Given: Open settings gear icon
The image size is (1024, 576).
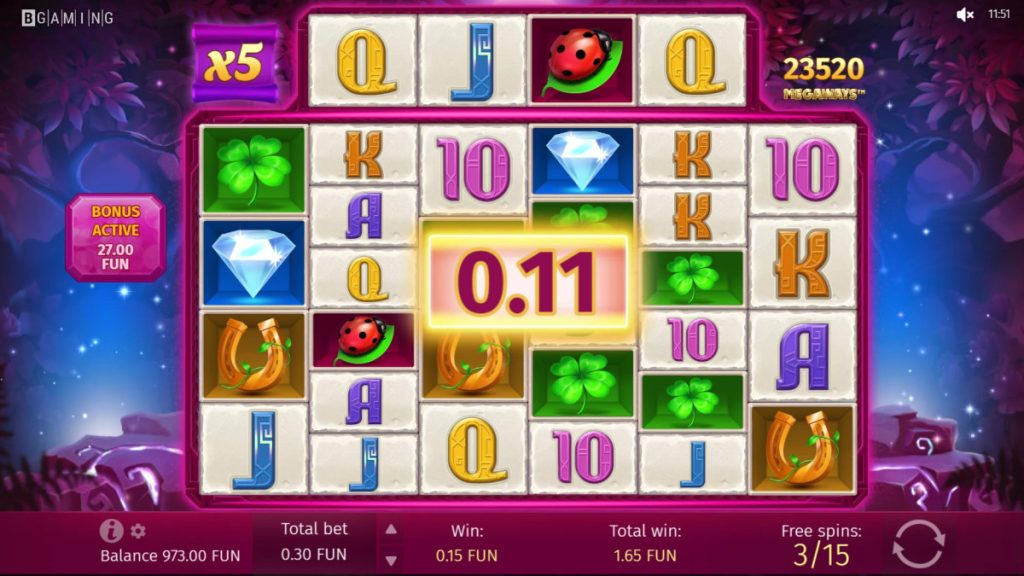Looking at the screenshot, I should pyautogui.click(x=138, y=531).
